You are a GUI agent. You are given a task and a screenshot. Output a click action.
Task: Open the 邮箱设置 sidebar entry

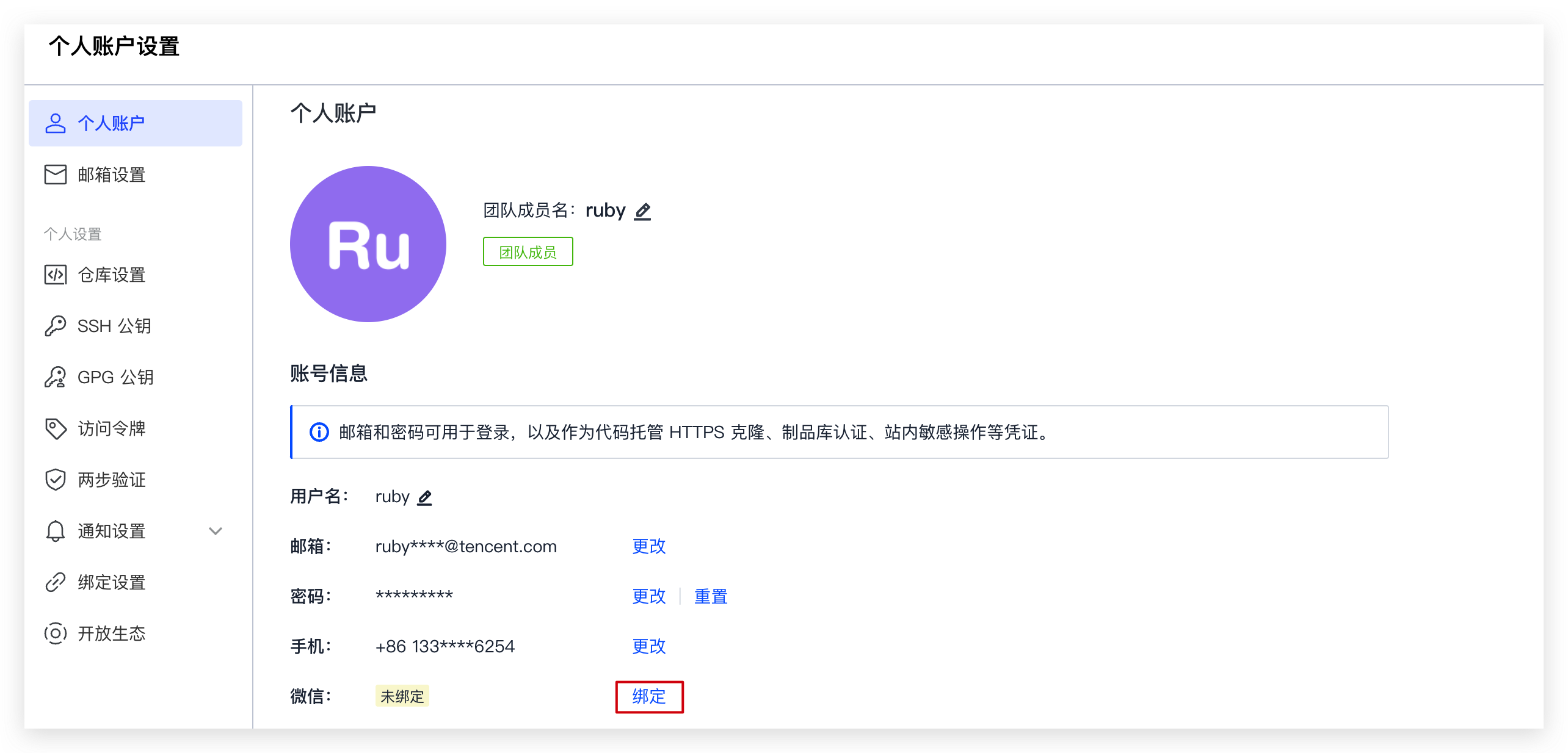click(111, 175)
